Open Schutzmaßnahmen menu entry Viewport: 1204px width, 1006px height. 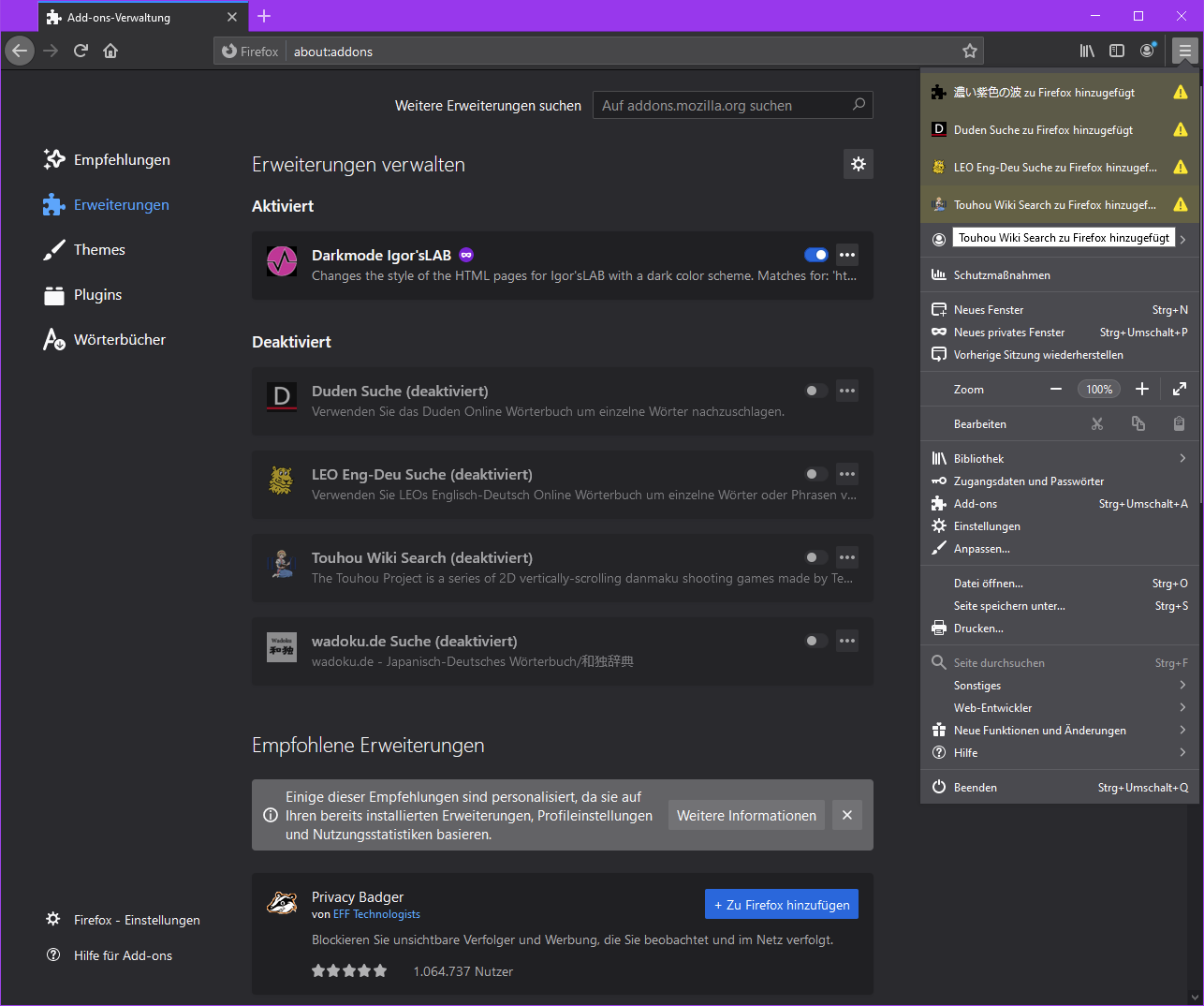(1060, 275)
